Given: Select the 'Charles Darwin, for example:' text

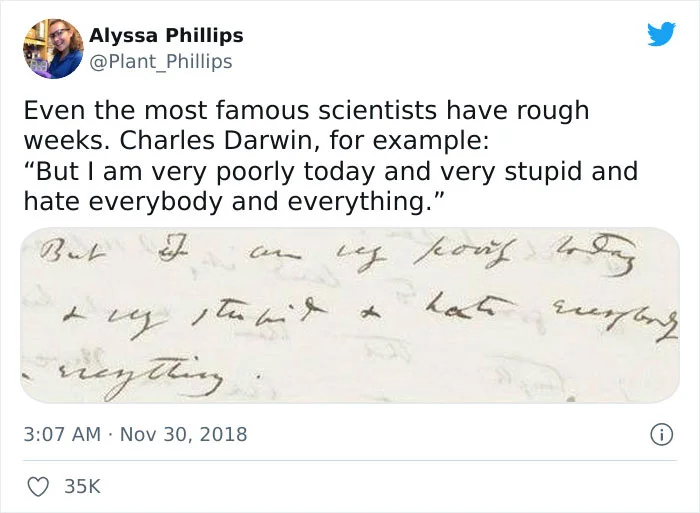Looking at the screenshot, I should pyautogui.click(x=304, y=141).
